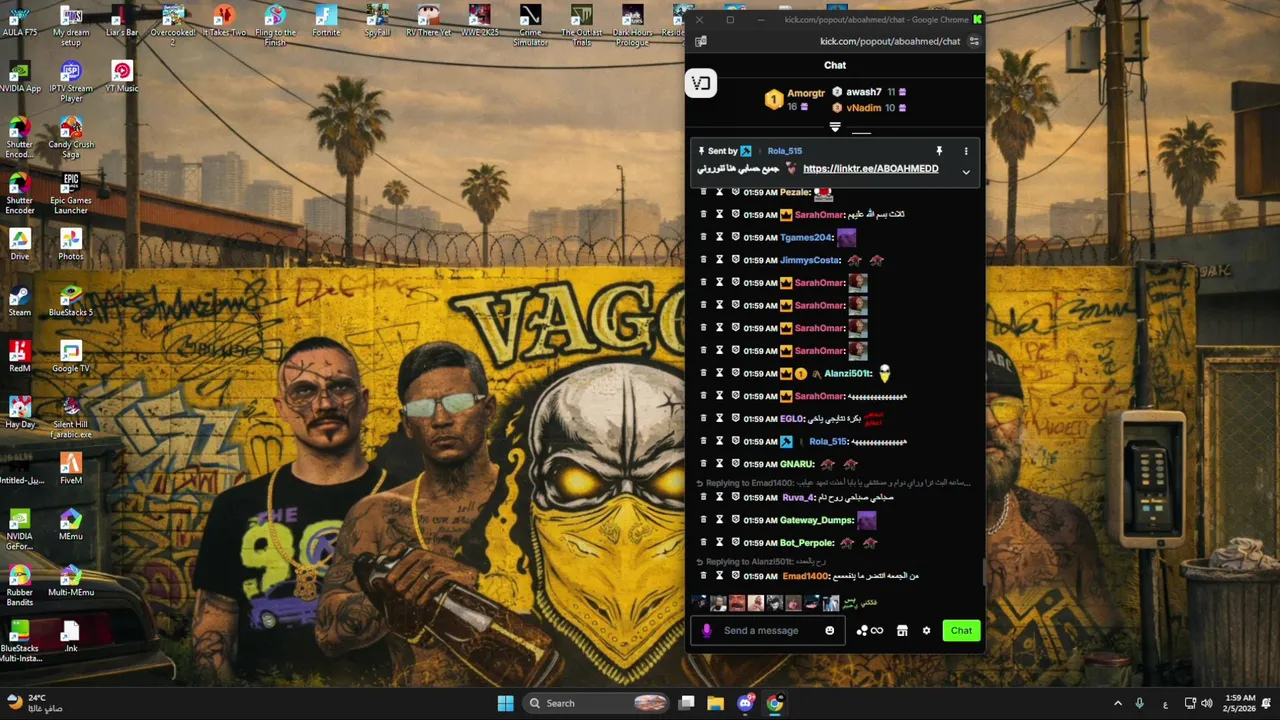The height and width of the screenshot is (720, 1280).
Task: Open File Explorer from the taskbar
Action: coord(716,703)
